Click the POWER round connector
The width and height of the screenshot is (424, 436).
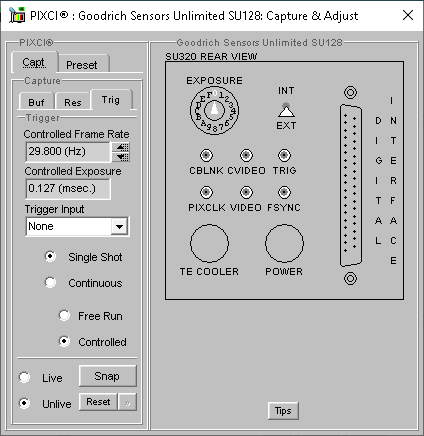point(284,243)
